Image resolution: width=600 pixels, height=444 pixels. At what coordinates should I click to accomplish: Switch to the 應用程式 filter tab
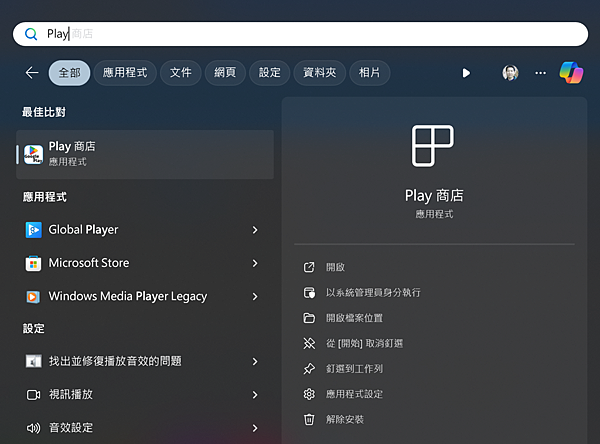point(125,73)
